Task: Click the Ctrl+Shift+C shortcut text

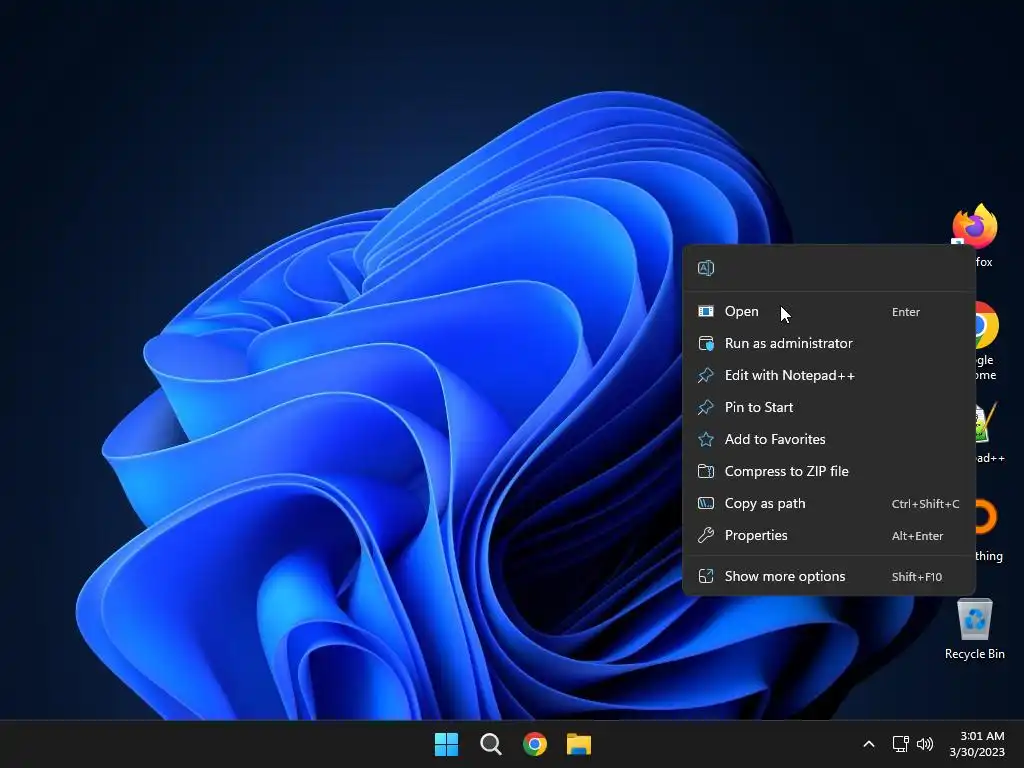Action: [x=925, y=504]
